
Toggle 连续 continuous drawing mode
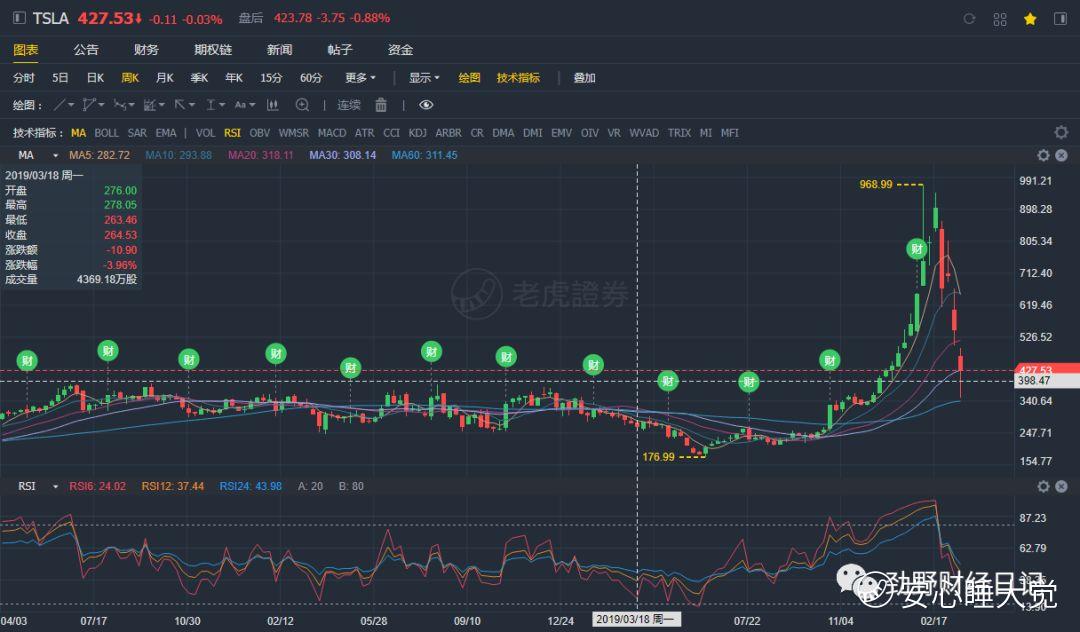pos(349,105)
